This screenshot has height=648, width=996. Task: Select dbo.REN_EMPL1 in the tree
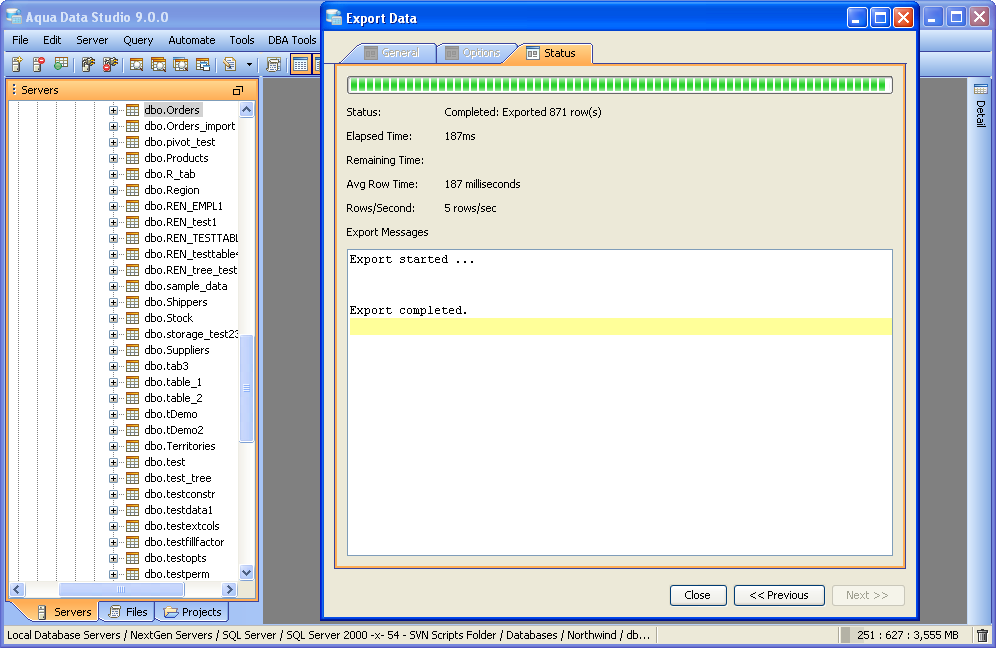183,206
